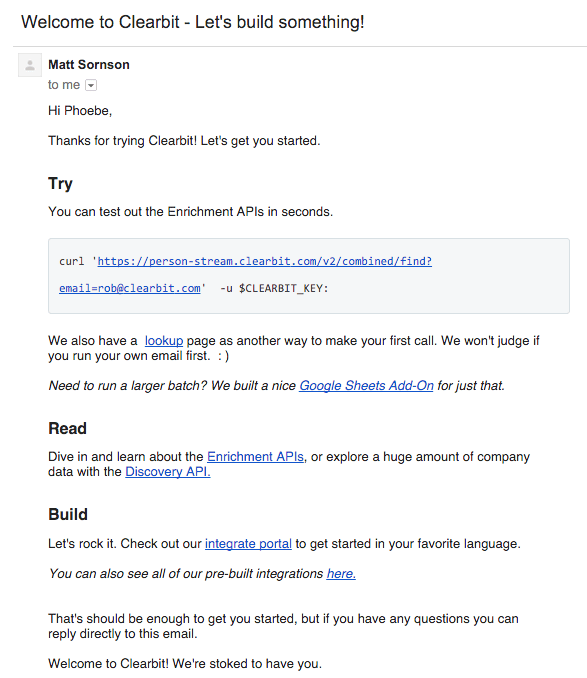The image size is (587, 678).
Task: Expand the 'to me' recipient details dropdown
Action: (91, 85)
